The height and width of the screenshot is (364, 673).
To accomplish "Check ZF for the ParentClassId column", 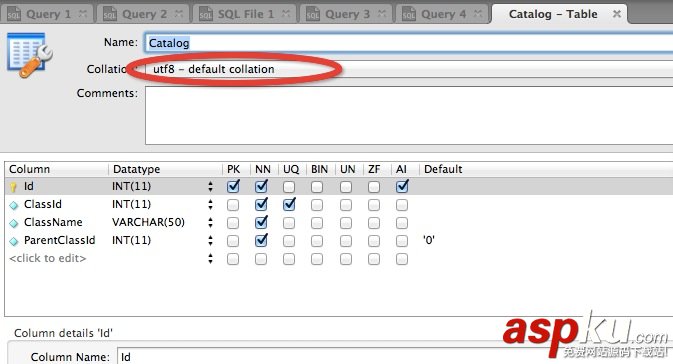I will pos(374,241).
